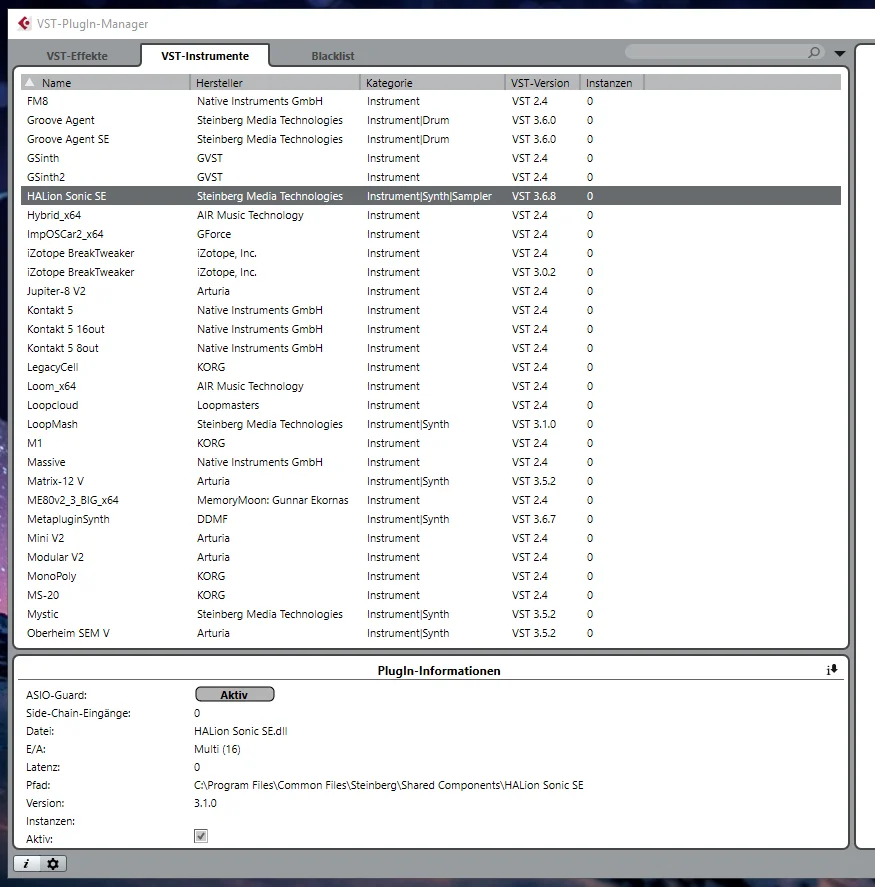Select the Loopcloud plugin row
Image resolution: width=875 pixels, height=887 pixels.
tap(431, 405)
